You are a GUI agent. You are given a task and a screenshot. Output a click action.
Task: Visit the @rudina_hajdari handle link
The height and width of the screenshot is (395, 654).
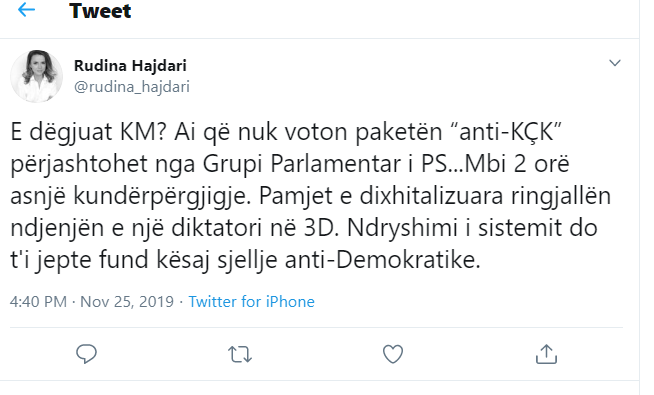pyautogui.click(x=132, y=87)
